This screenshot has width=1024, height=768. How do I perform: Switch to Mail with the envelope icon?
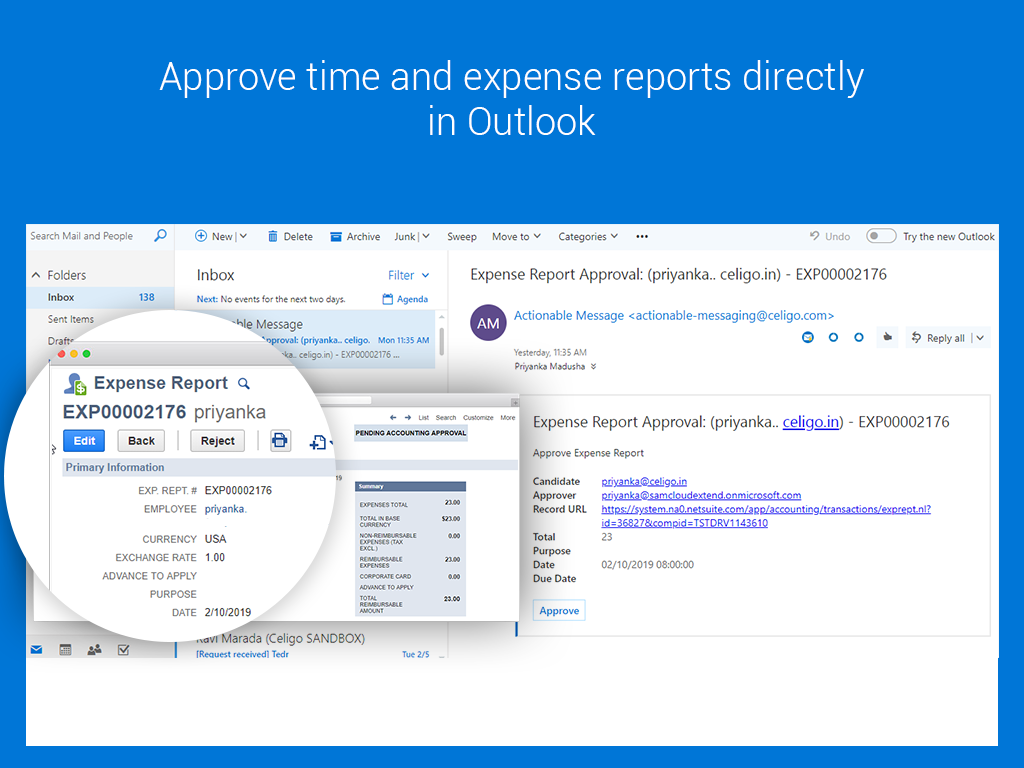[x=37, y=650]
